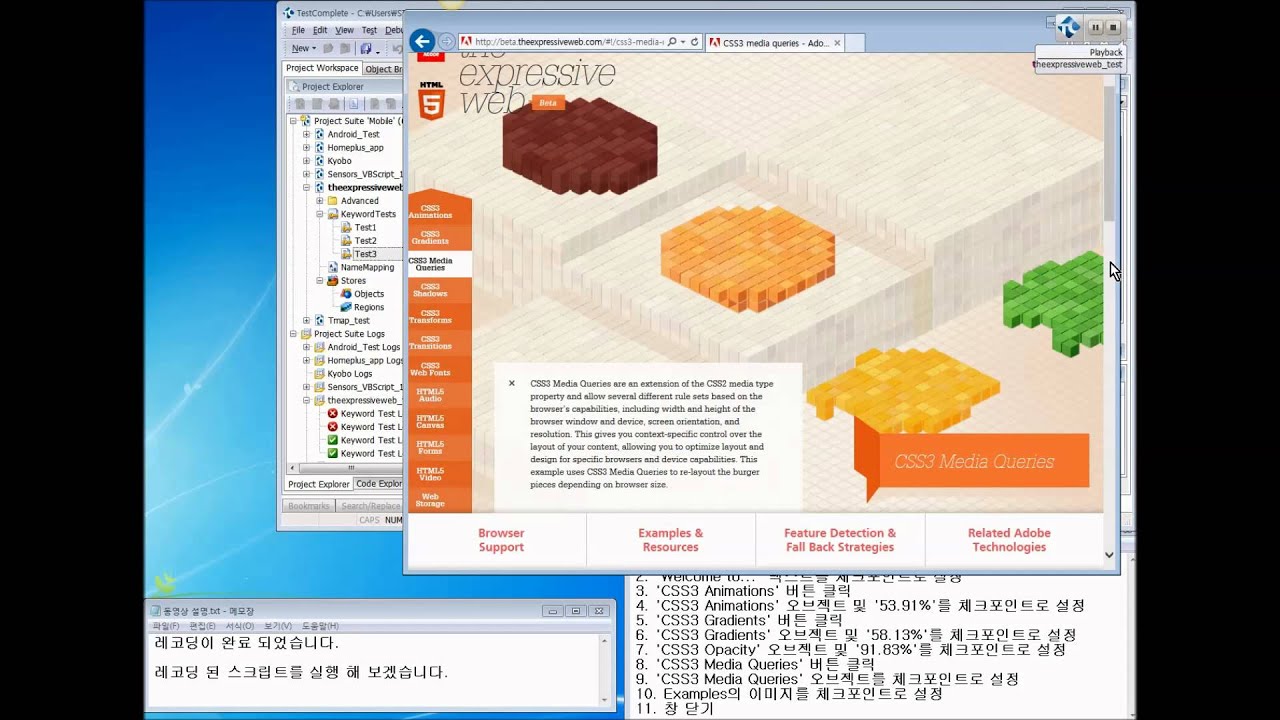The height and width of the screenshot is (720, 1280).
Task: Close the CSS3 Media Queries description box
Action: [x=512, y=383]
